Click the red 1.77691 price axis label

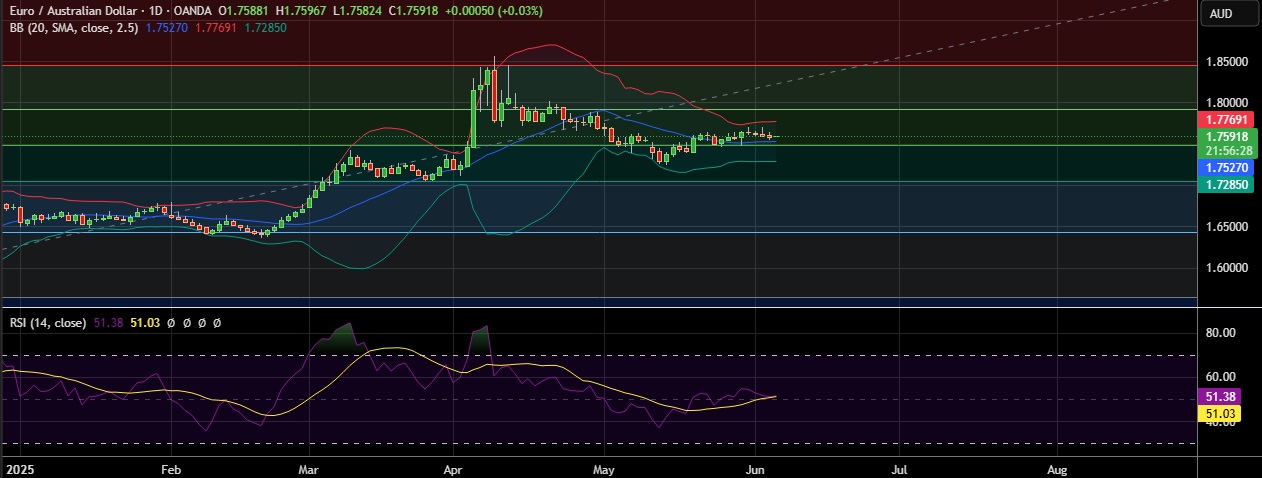pyautogui.click(x=1224, y=119)
